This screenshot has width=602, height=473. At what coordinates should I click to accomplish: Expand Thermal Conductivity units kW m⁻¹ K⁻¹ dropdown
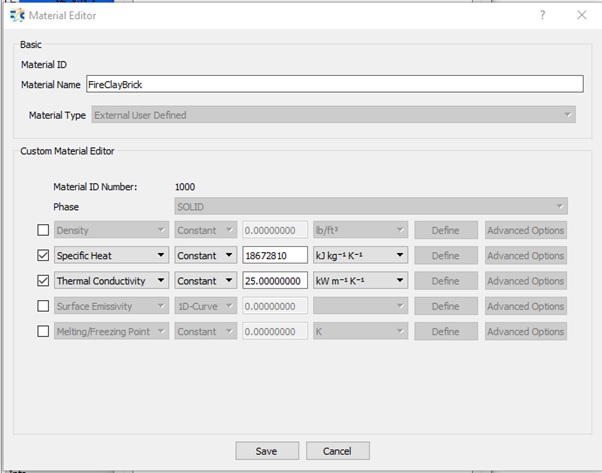[359, 281]
